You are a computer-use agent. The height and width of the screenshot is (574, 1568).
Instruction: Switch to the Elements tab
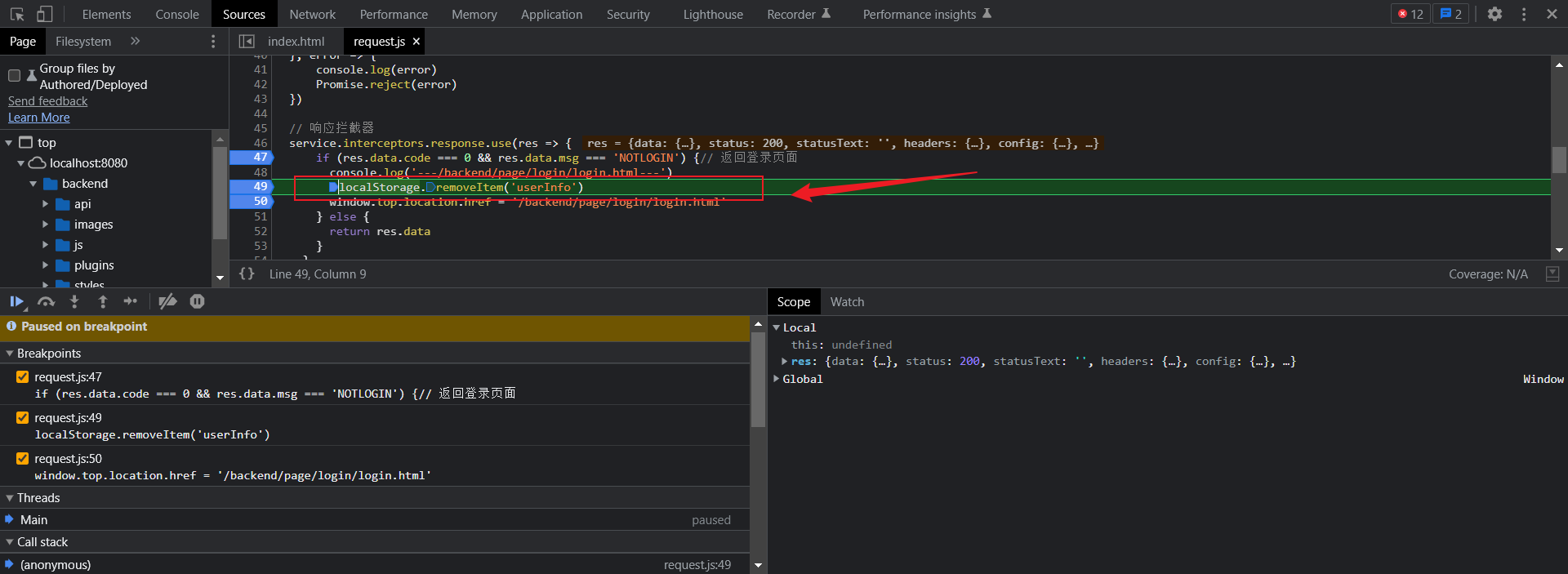pyautogui.click(x=106, y=14)
